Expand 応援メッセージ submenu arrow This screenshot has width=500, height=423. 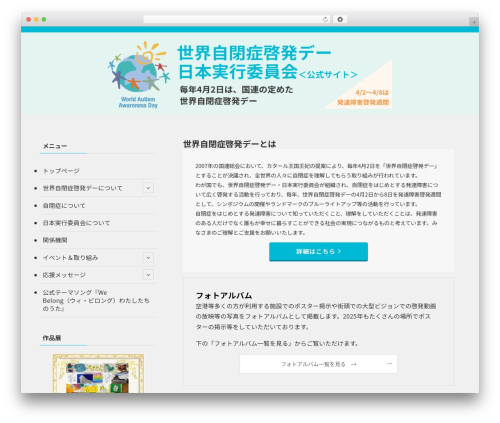(x=148, y=275)
